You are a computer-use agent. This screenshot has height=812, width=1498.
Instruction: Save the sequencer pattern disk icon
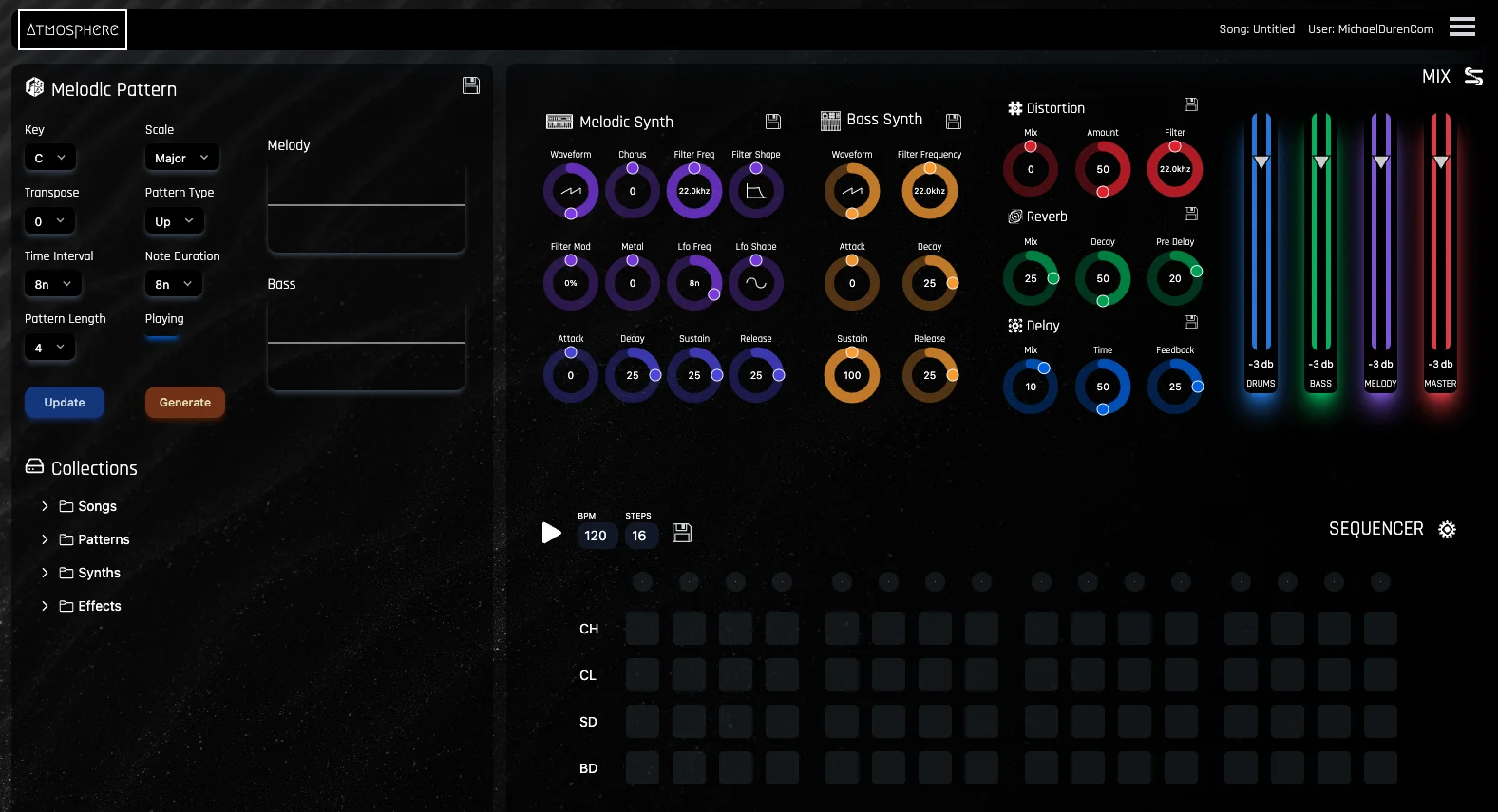pos(682,533)
